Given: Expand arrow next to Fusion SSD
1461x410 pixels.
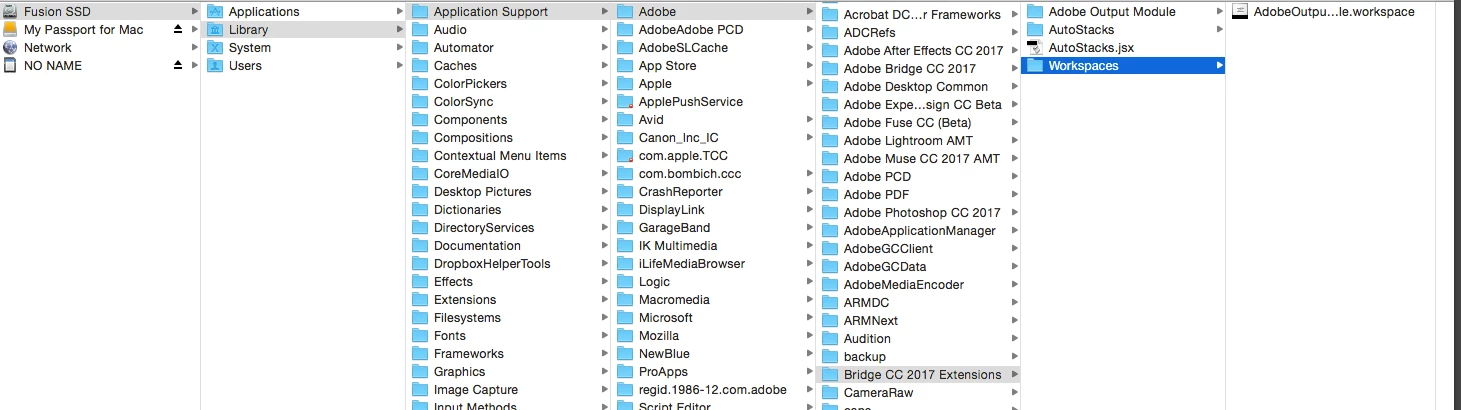Looking at the screenshot, I should coord(193,12).
